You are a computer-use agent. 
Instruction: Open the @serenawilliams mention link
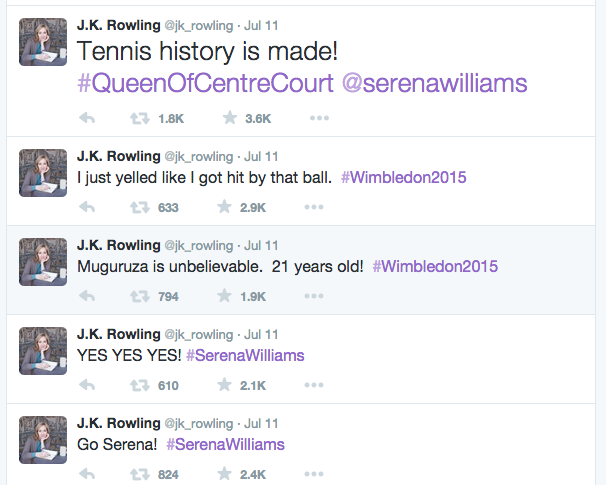coord(434,83)
